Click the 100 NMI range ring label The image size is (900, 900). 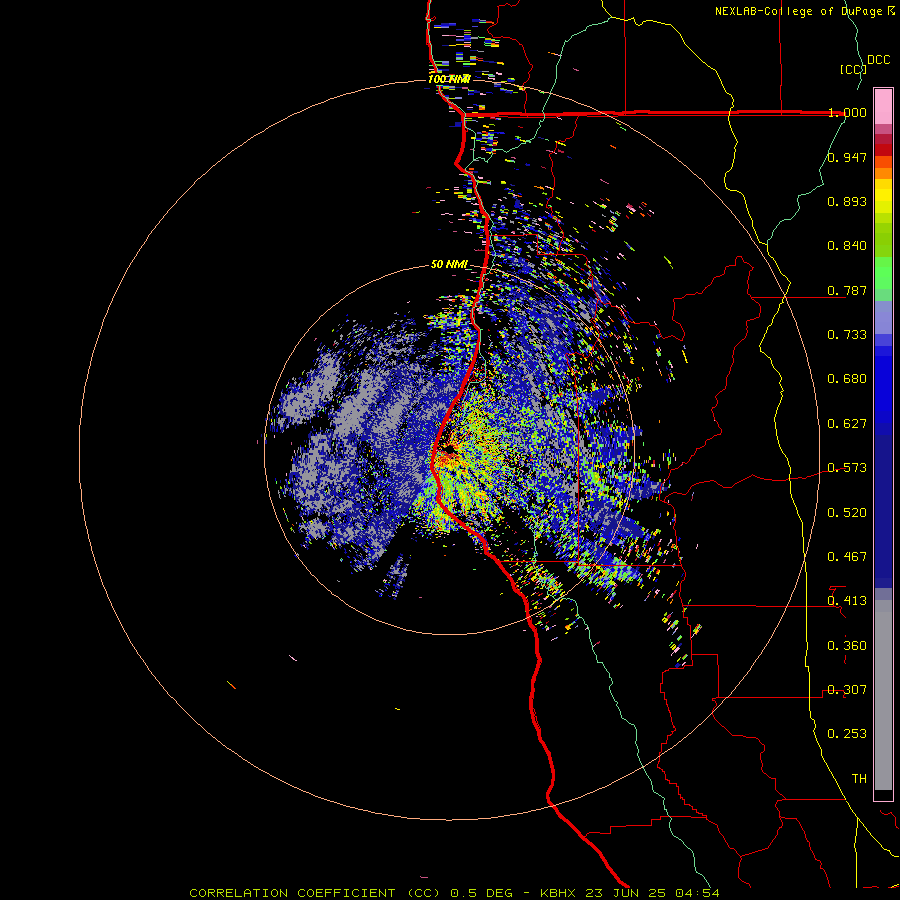pyautogui.click(x=449, y=79)
